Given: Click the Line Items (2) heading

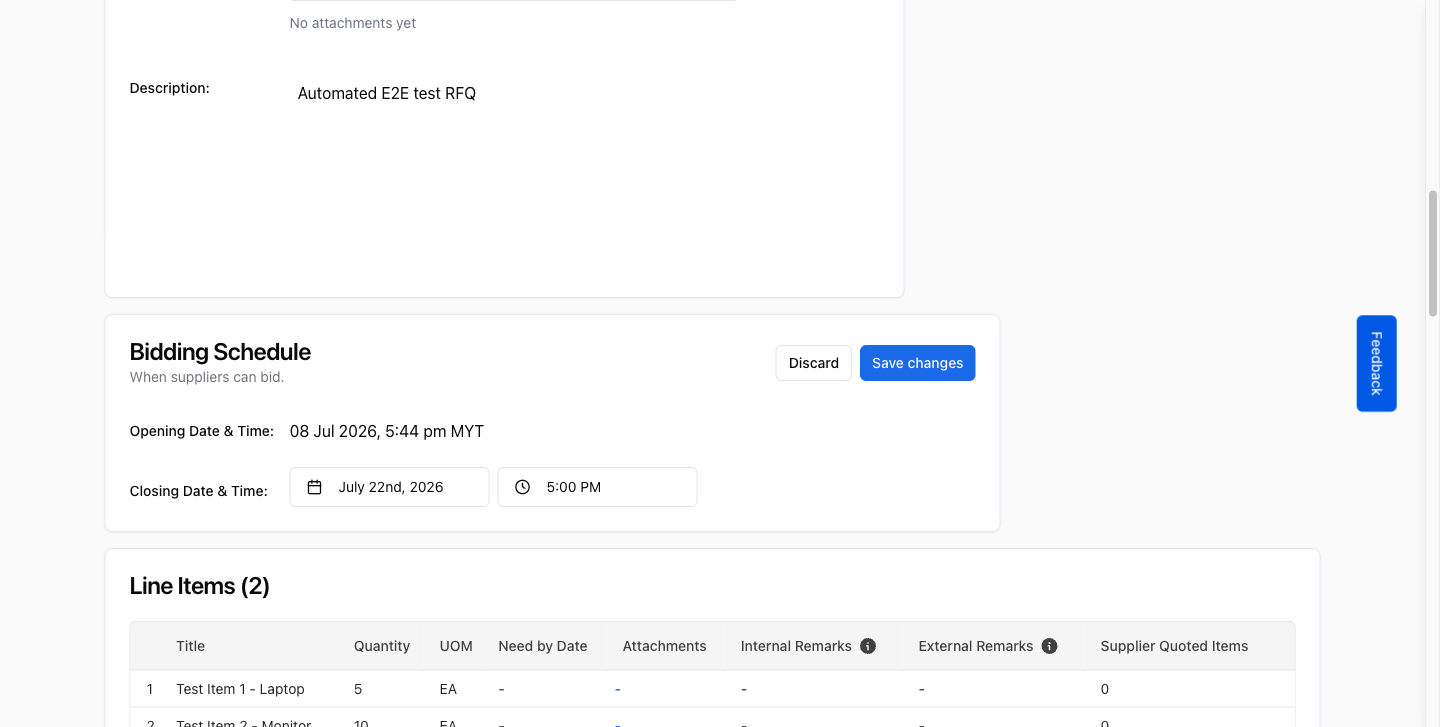Looking at the screenshot, I should coord(200,586).
